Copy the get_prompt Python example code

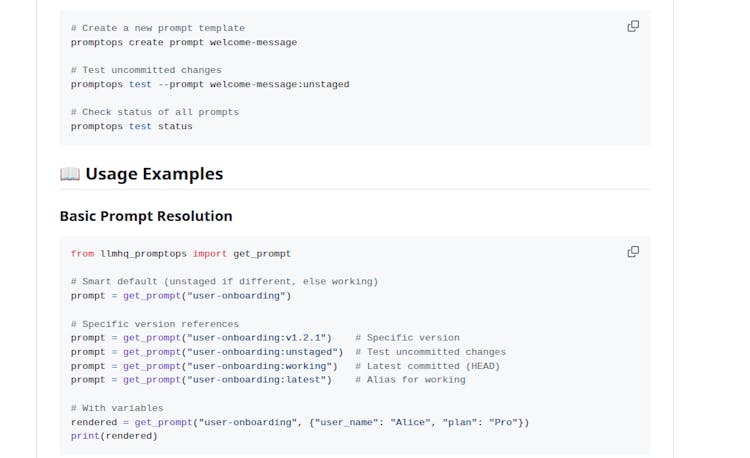coord(633,252)
